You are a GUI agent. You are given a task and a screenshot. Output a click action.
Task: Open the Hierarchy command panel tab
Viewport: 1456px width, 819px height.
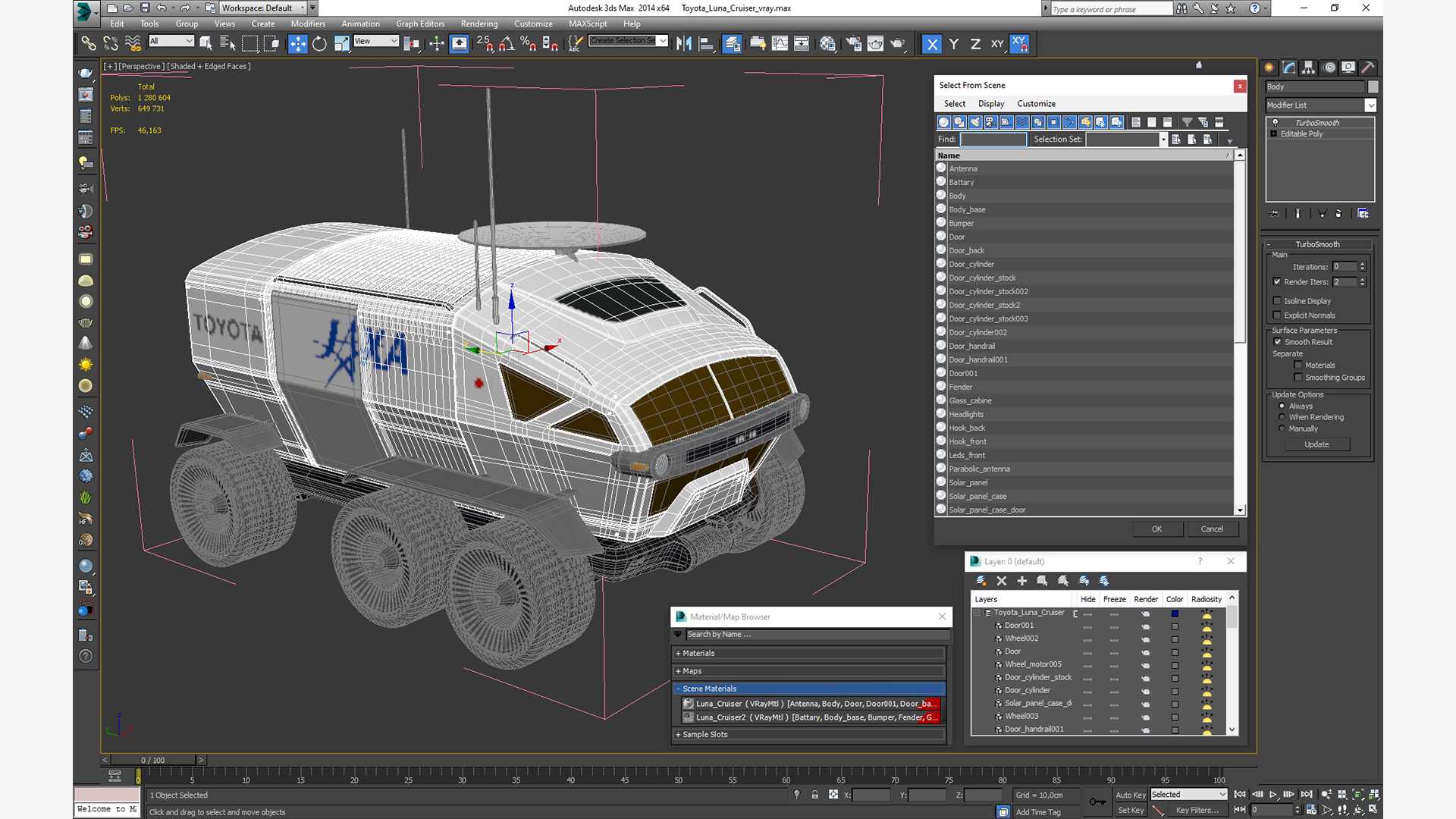click(x=1309, y=67)
